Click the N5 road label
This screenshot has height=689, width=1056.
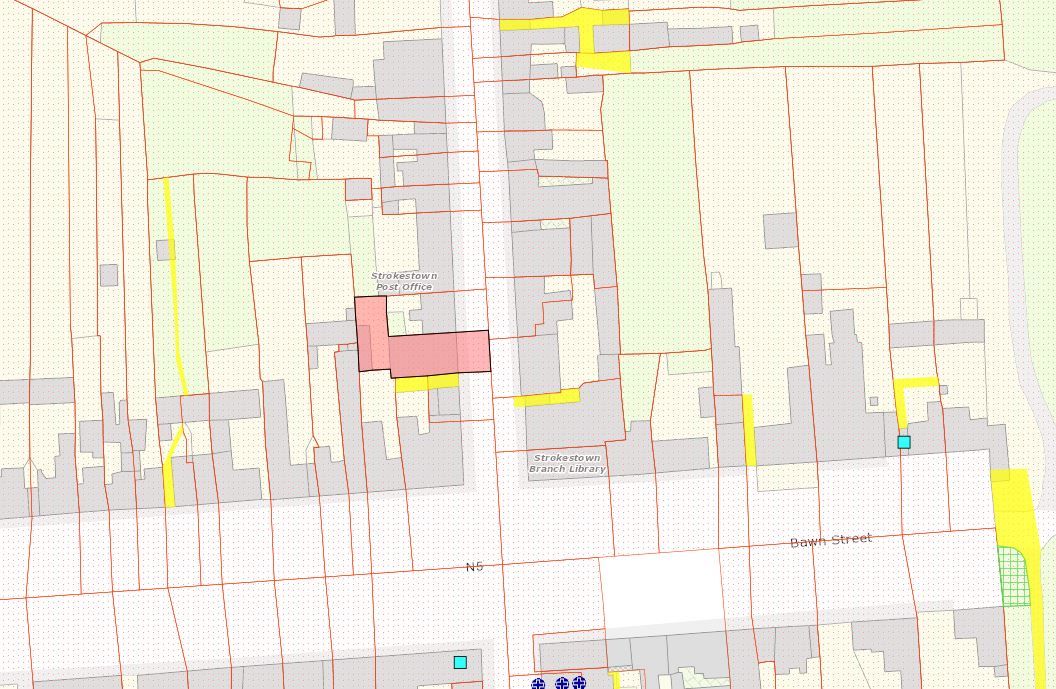(474, 567)
